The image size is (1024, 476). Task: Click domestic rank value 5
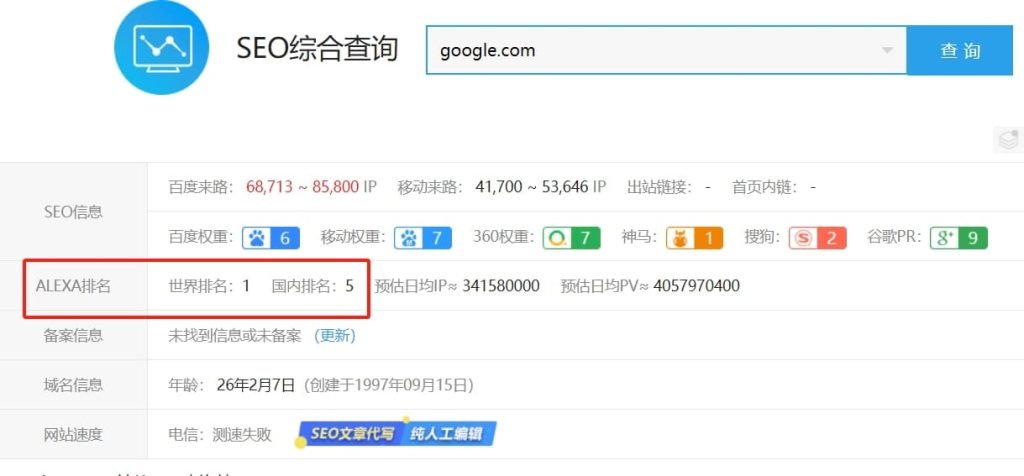pos(349,285)
